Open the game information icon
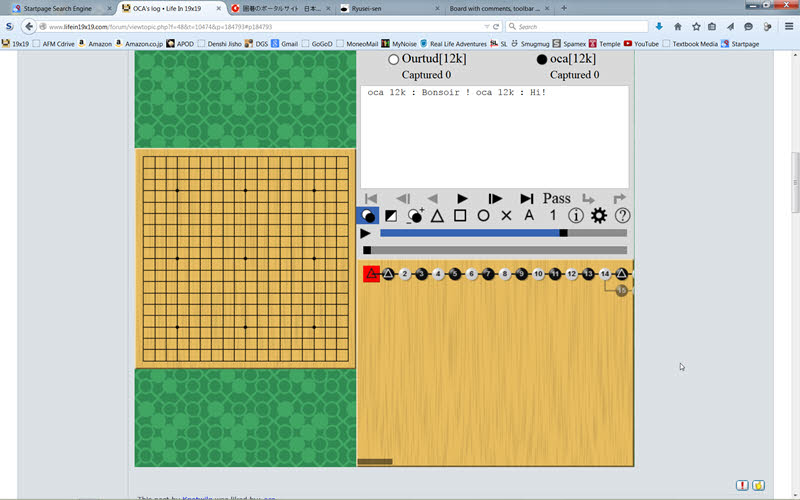The width and height of the screenshot is (800, 500). (576, 215)
